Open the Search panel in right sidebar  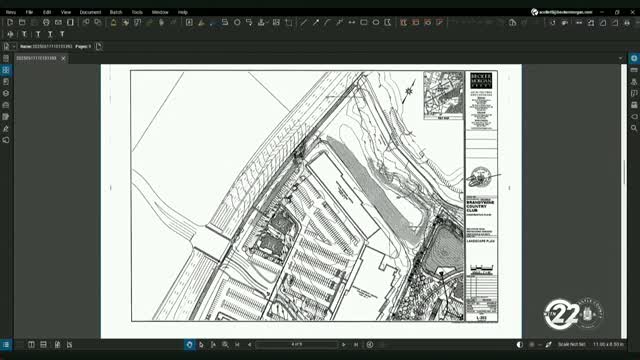(x=634, y=128)
